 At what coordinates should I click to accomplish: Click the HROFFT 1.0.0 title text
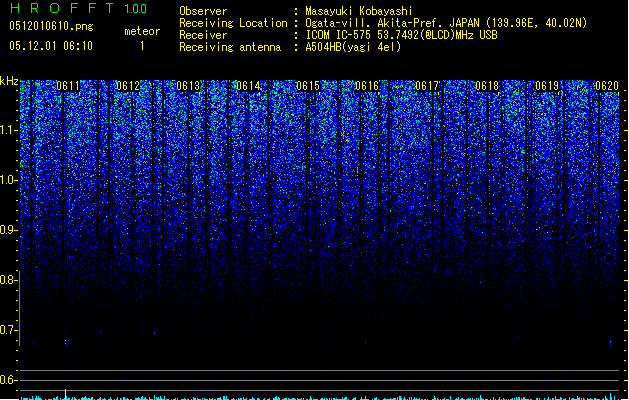(79, 8)
